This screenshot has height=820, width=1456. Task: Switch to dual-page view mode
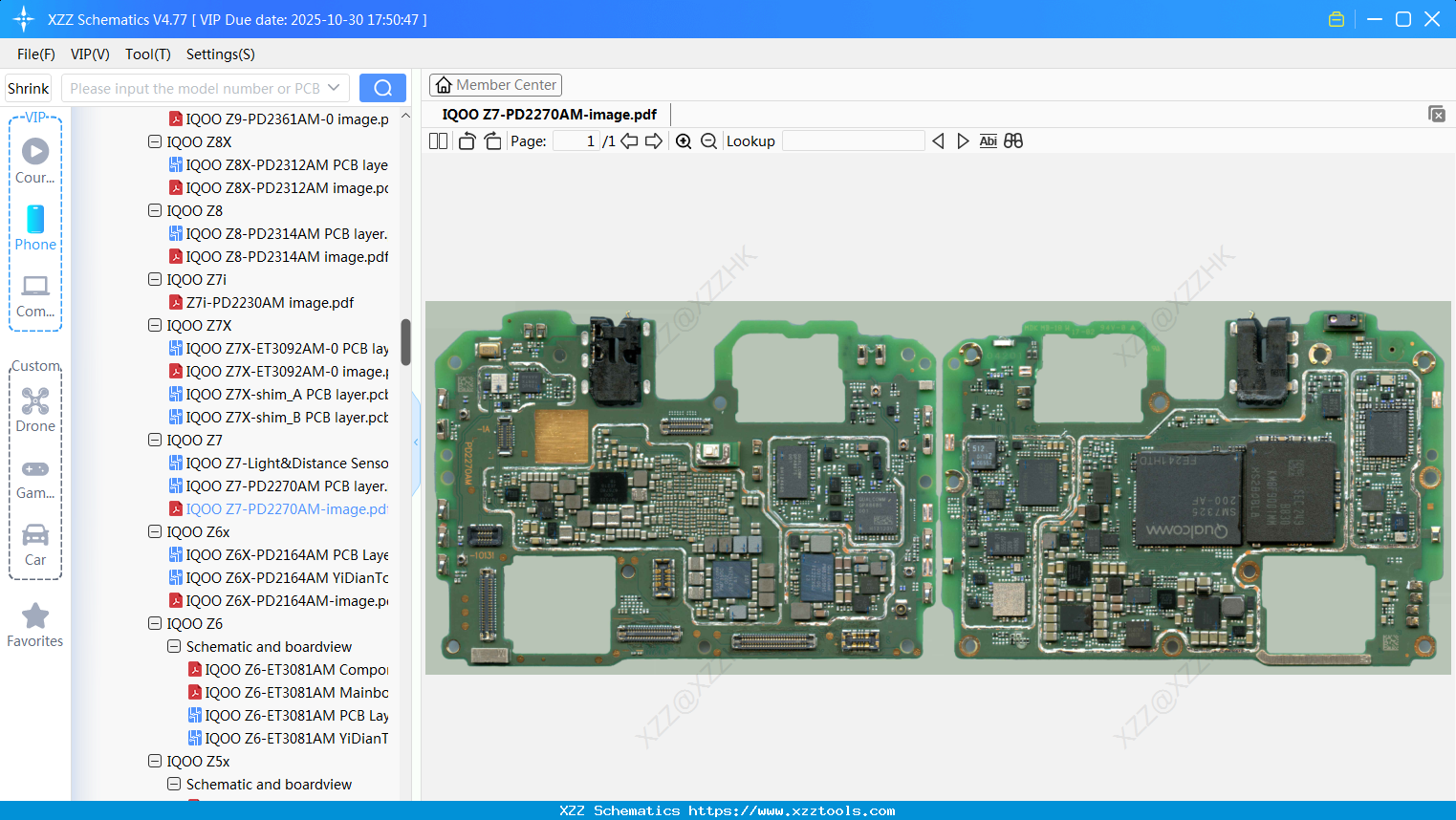pos(437,140)
